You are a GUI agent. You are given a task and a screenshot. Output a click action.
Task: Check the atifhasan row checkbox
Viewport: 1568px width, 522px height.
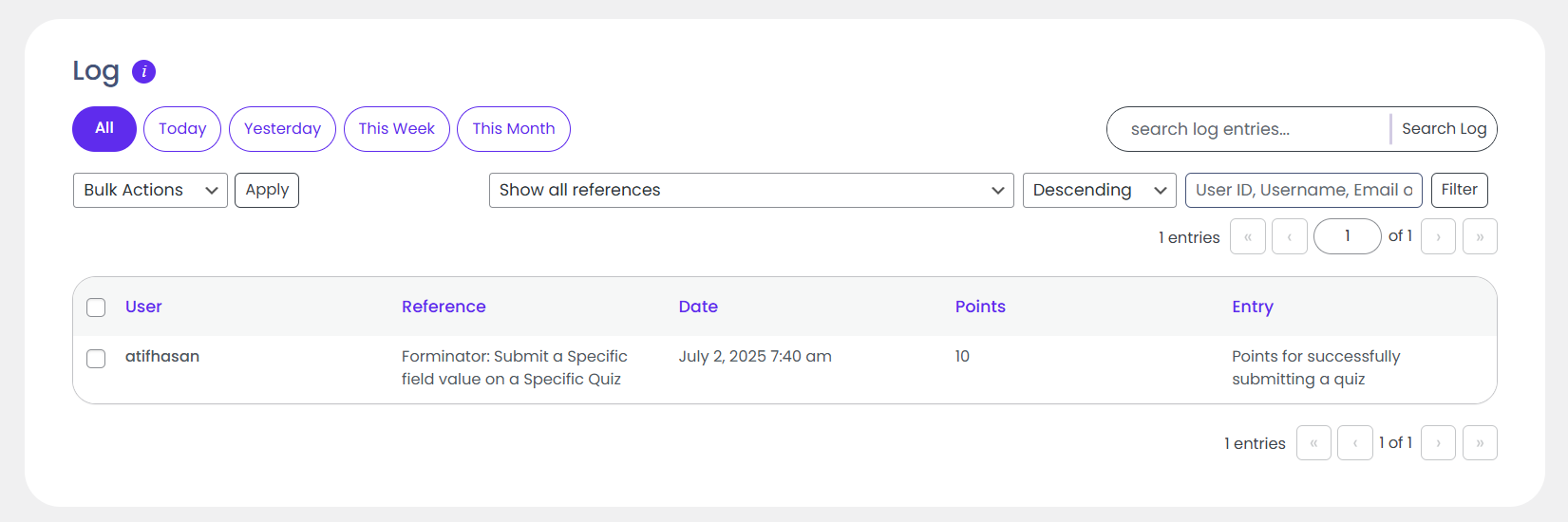point(96,359)
